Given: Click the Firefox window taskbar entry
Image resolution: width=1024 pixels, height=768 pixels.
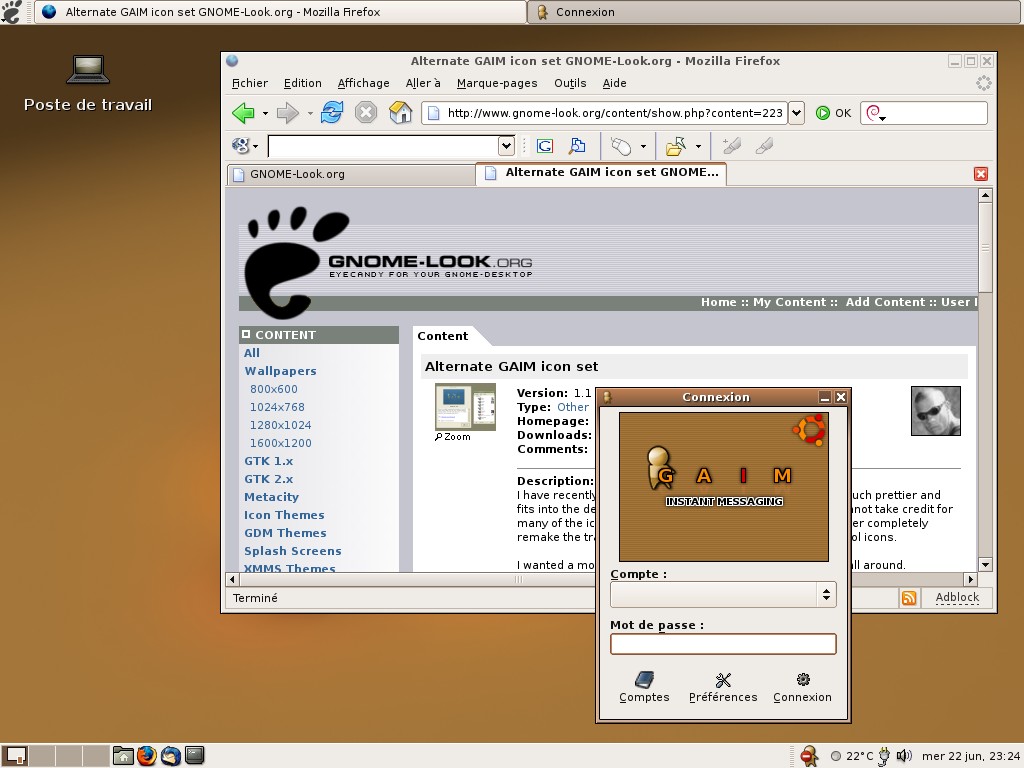Looking at the screenshot, I should click(280, 12).
